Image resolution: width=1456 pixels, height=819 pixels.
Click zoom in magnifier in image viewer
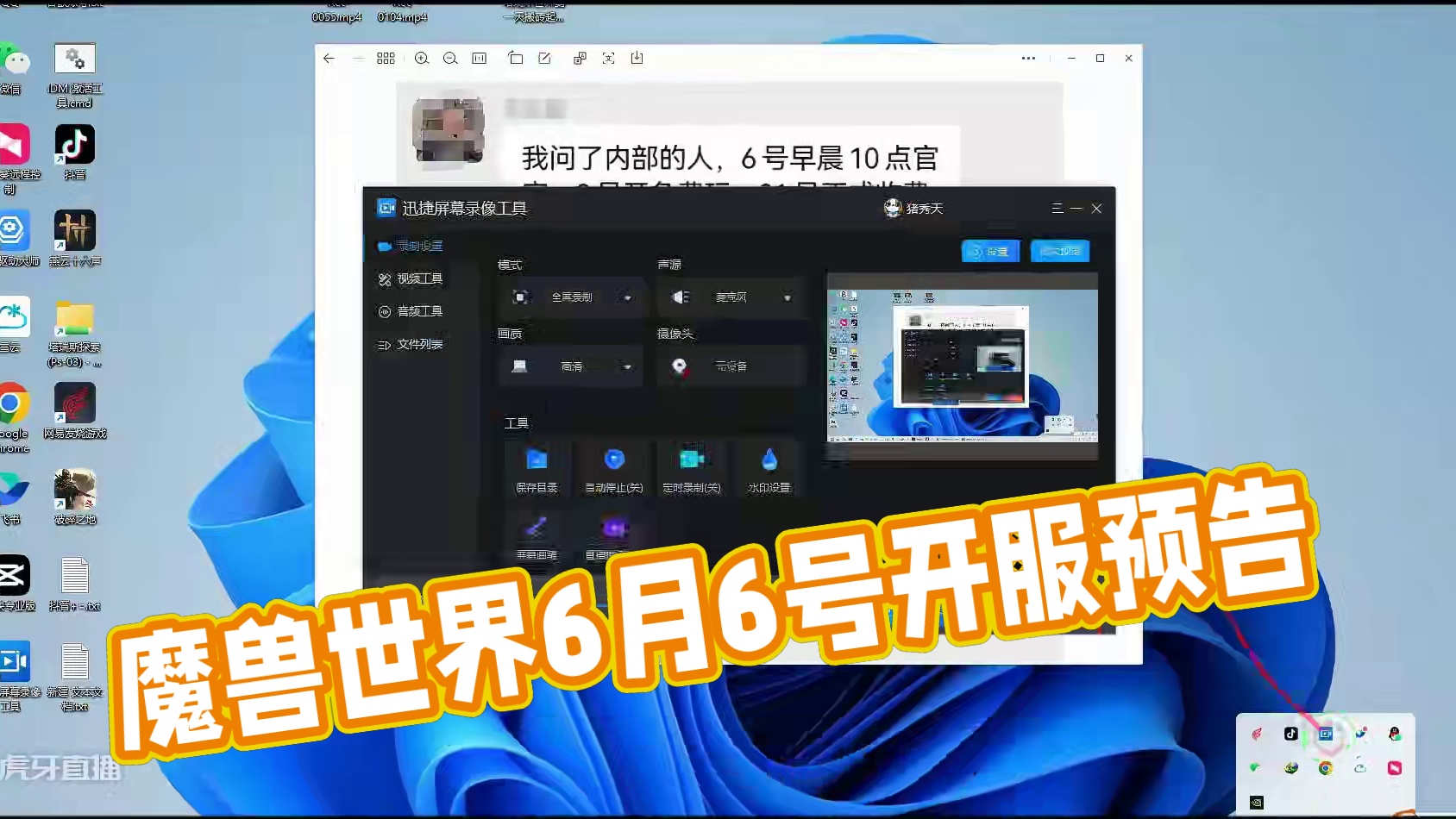click(x=422, y=59)
